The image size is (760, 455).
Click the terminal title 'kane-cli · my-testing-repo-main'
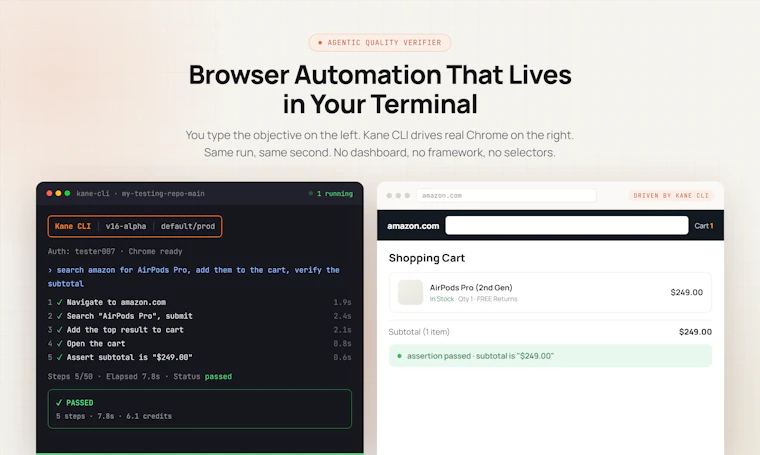[x=141, y=193]
